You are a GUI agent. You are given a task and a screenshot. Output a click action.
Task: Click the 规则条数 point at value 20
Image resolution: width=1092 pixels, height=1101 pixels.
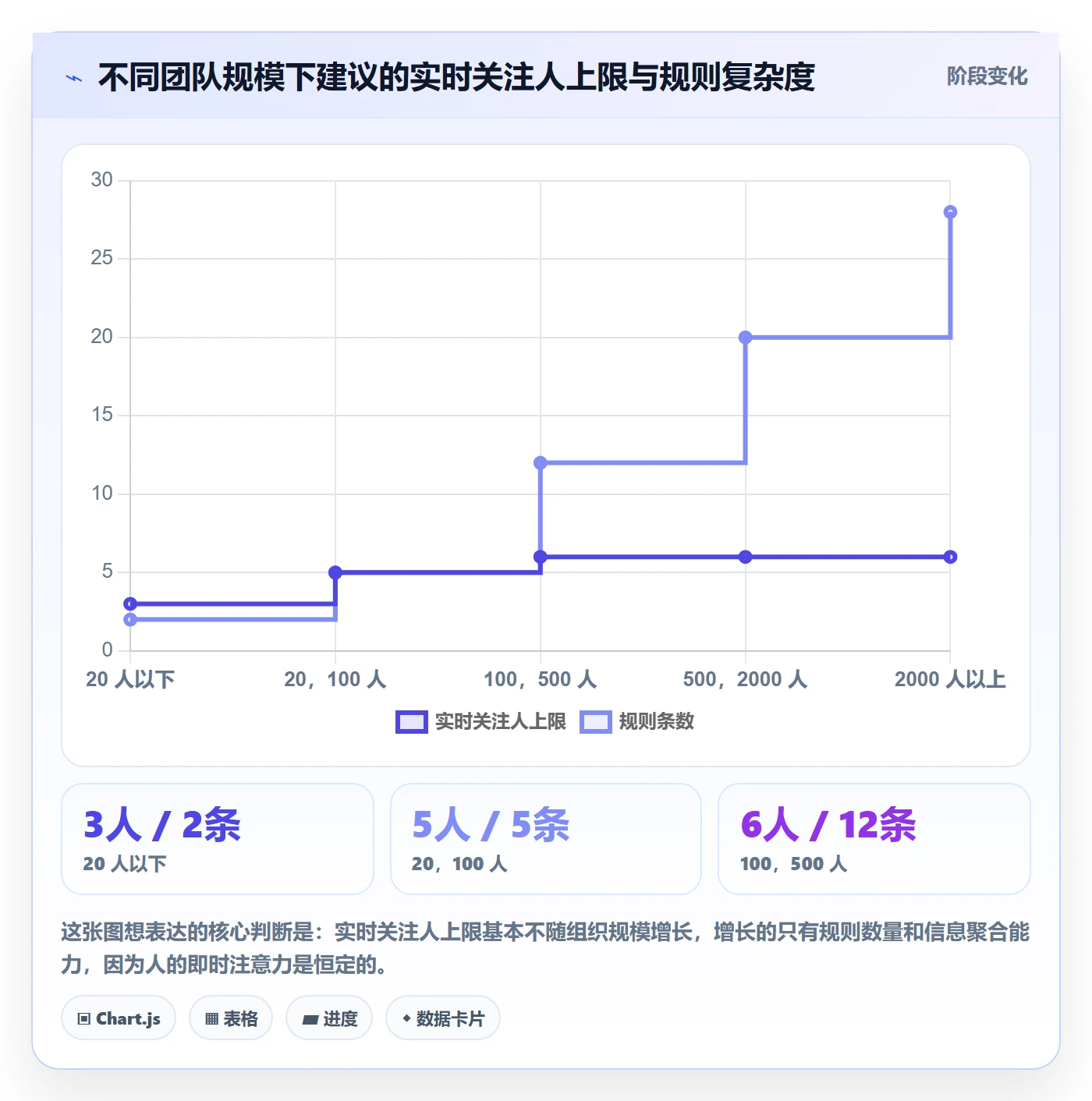click(745, 338)
